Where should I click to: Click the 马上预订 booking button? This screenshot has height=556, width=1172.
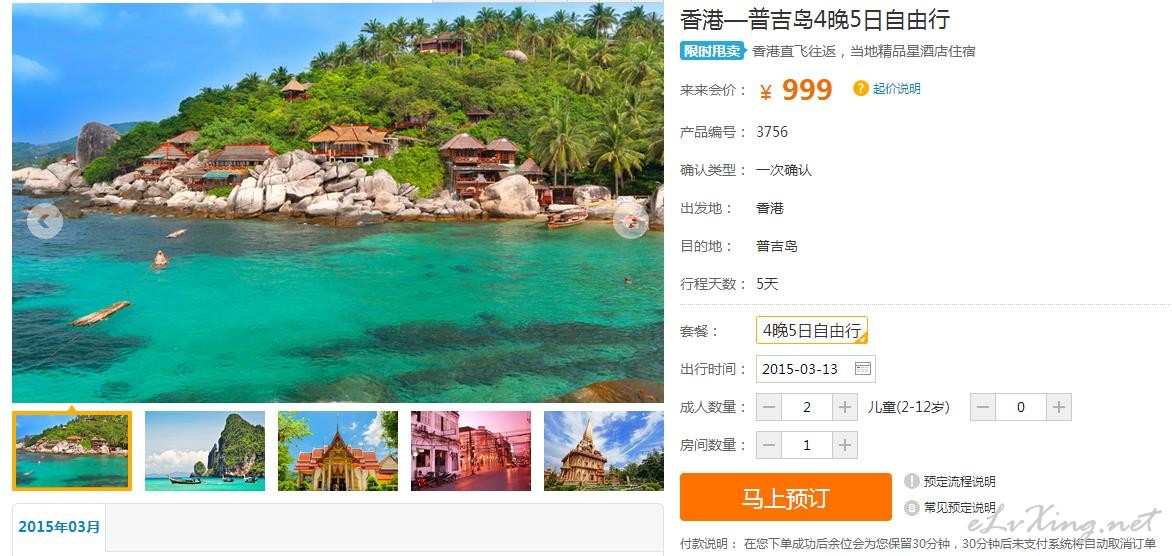point(786,497)
